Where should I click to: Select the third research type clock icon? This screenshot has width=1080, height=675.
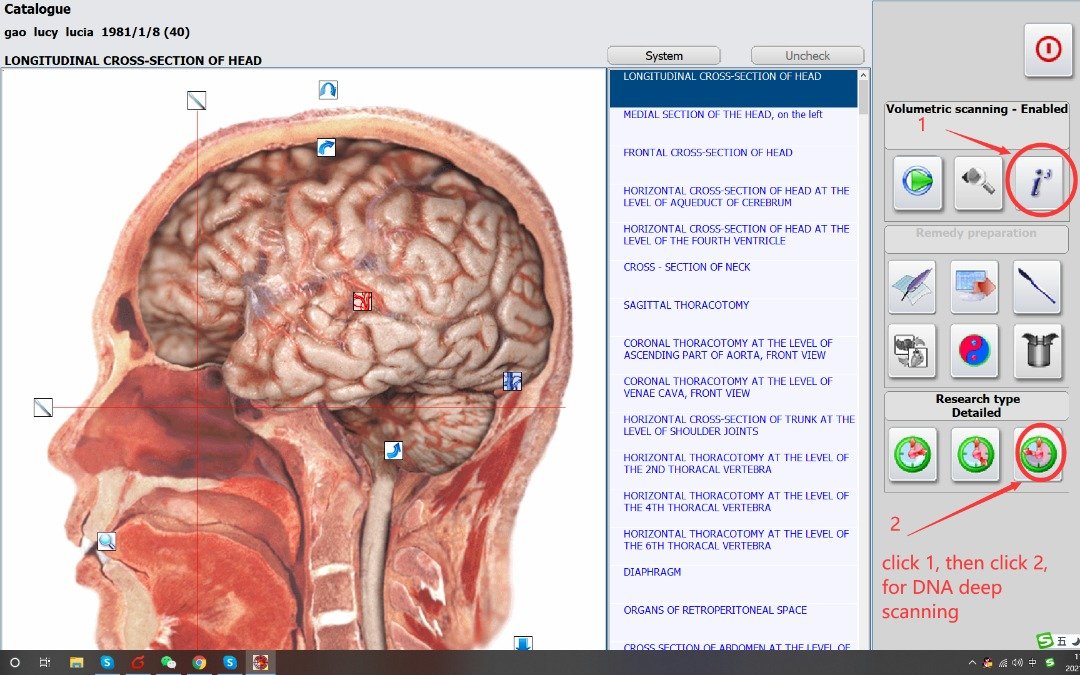[1037, 455]
